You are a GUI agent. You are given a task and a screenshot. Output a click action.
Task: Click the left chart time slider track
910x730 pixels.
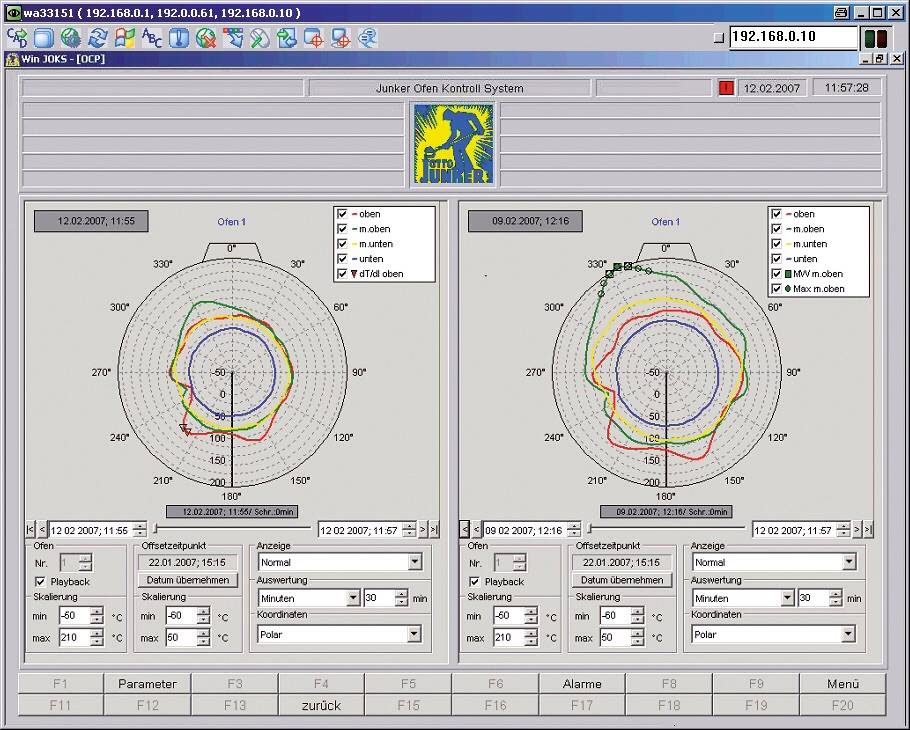click(235, 529)
